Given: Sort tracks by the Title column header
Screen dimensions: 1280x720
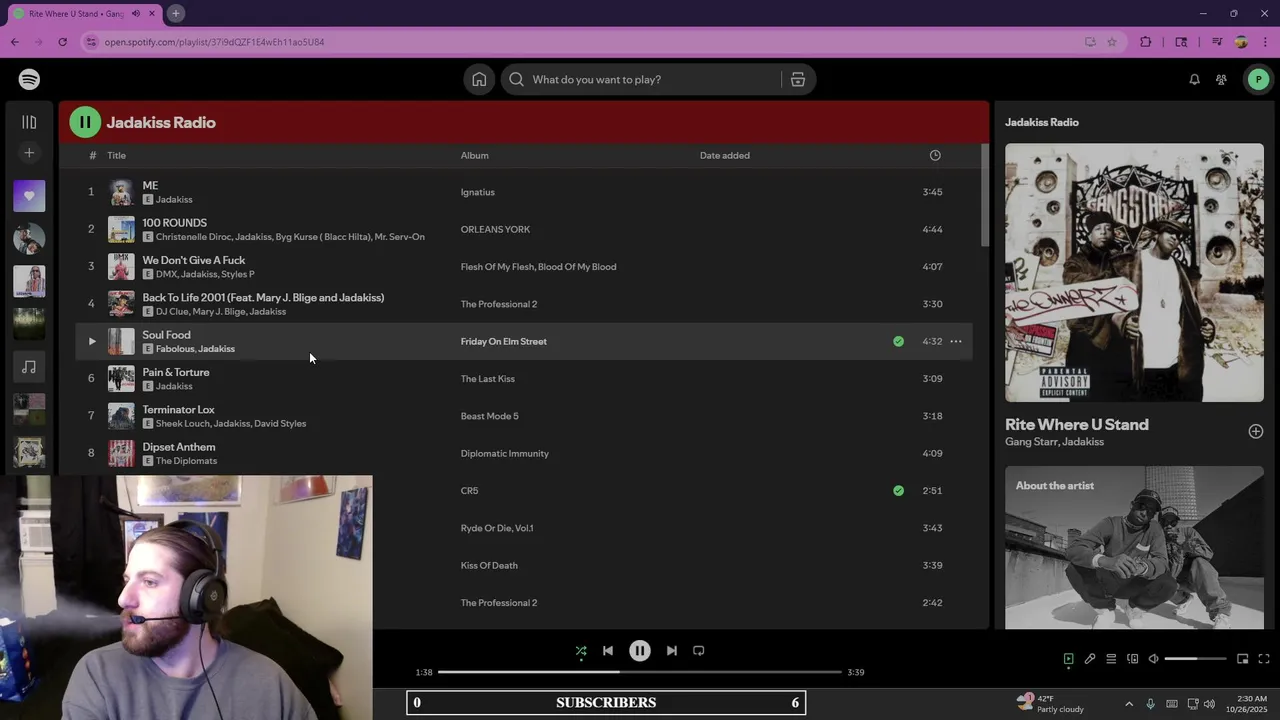Looking at the screenshot, I should pyautogui.click(x=116, y=155).
